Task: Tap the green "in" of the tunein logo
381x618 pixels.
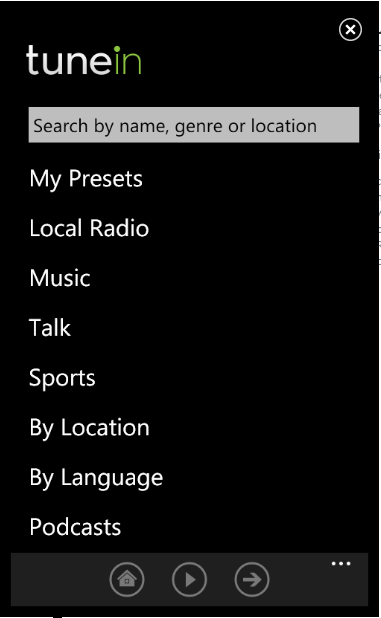Action: coord(127,60)
